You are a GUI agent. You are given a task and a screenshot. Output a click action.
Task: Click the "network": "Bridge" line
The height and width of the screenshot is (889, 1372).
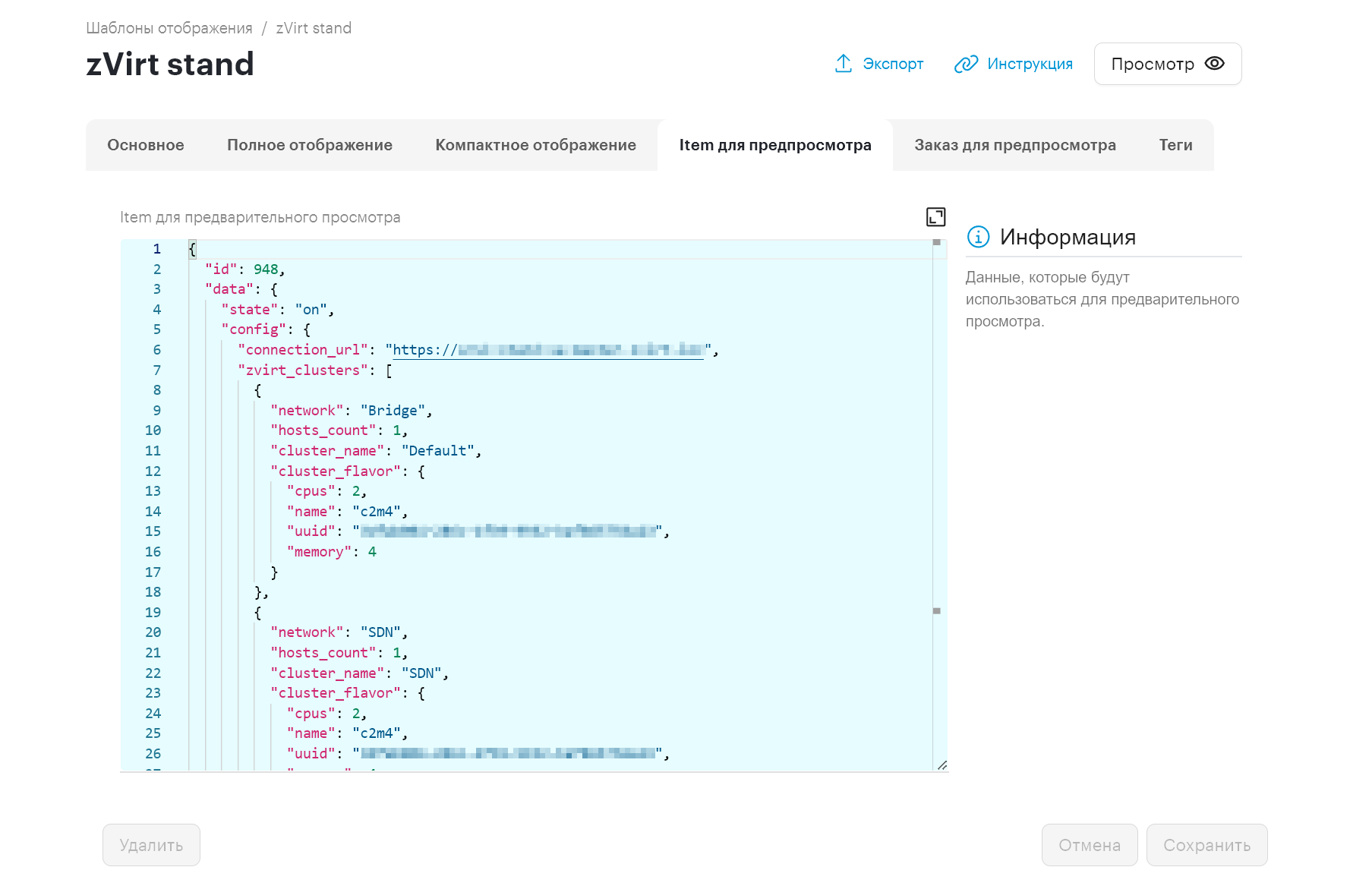[x=352, y=411]
